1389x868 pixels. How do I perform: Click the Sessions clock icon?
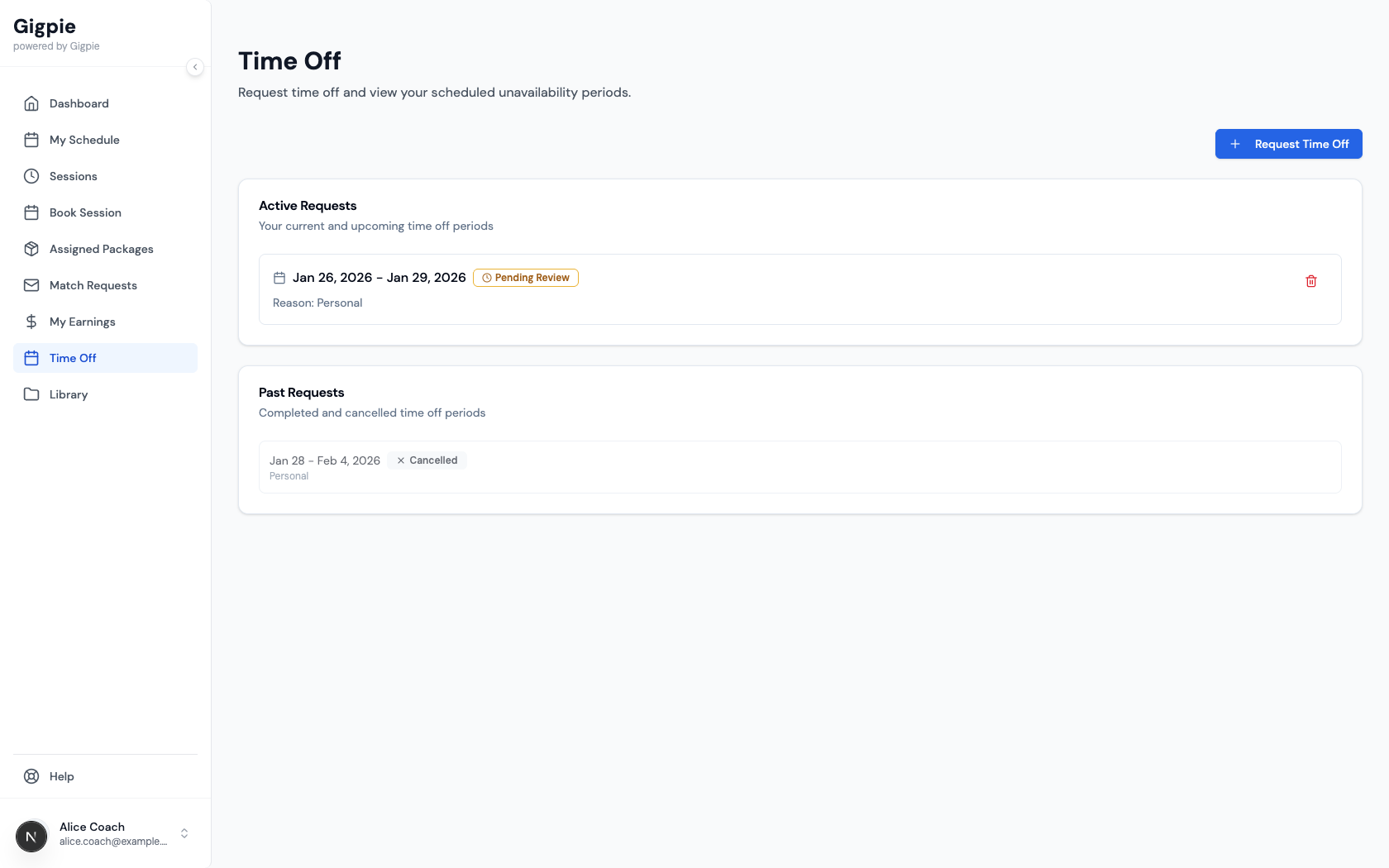pyautogui.click(x=31, y=176)
